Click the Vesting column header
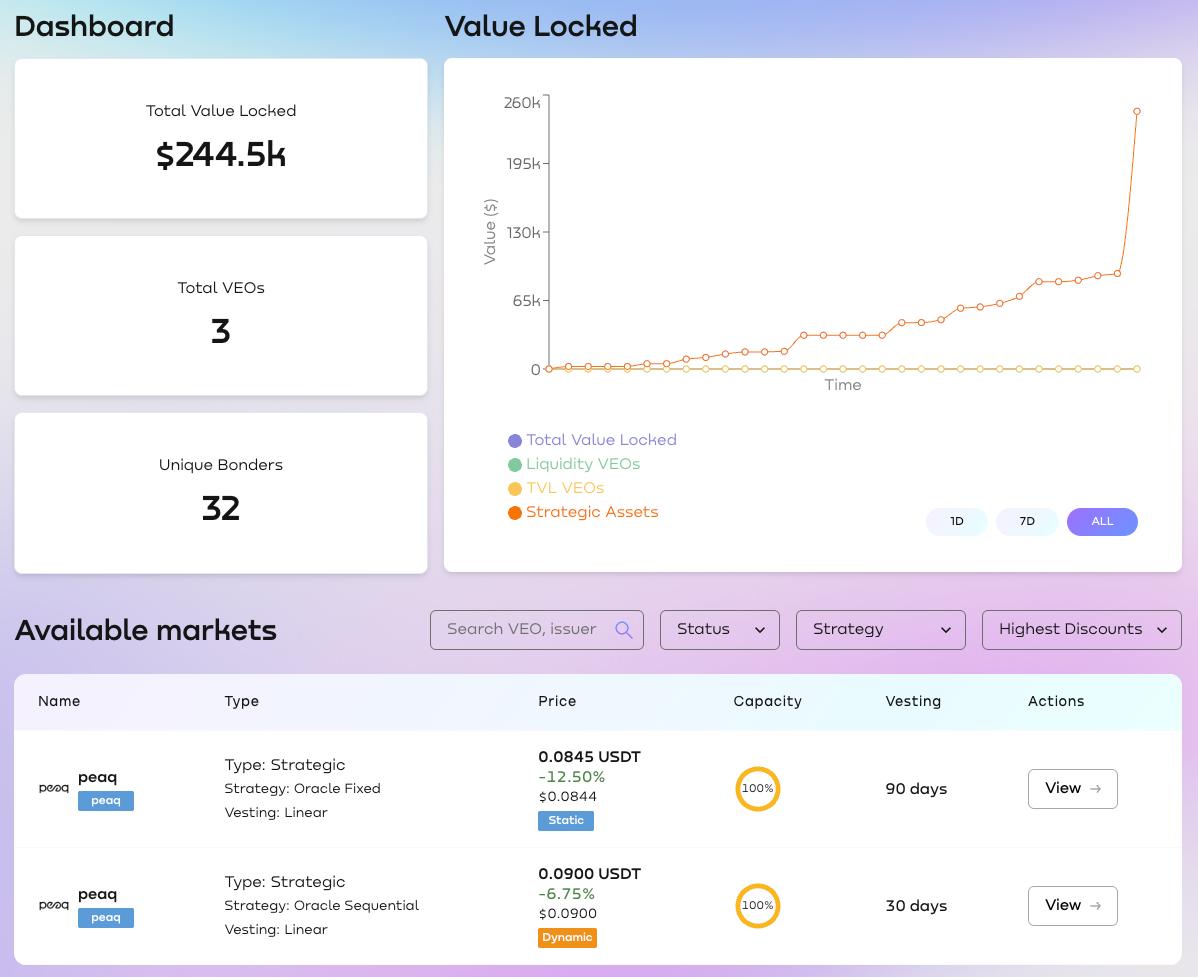Screen dimensions: 1198x977 point(913,701)
